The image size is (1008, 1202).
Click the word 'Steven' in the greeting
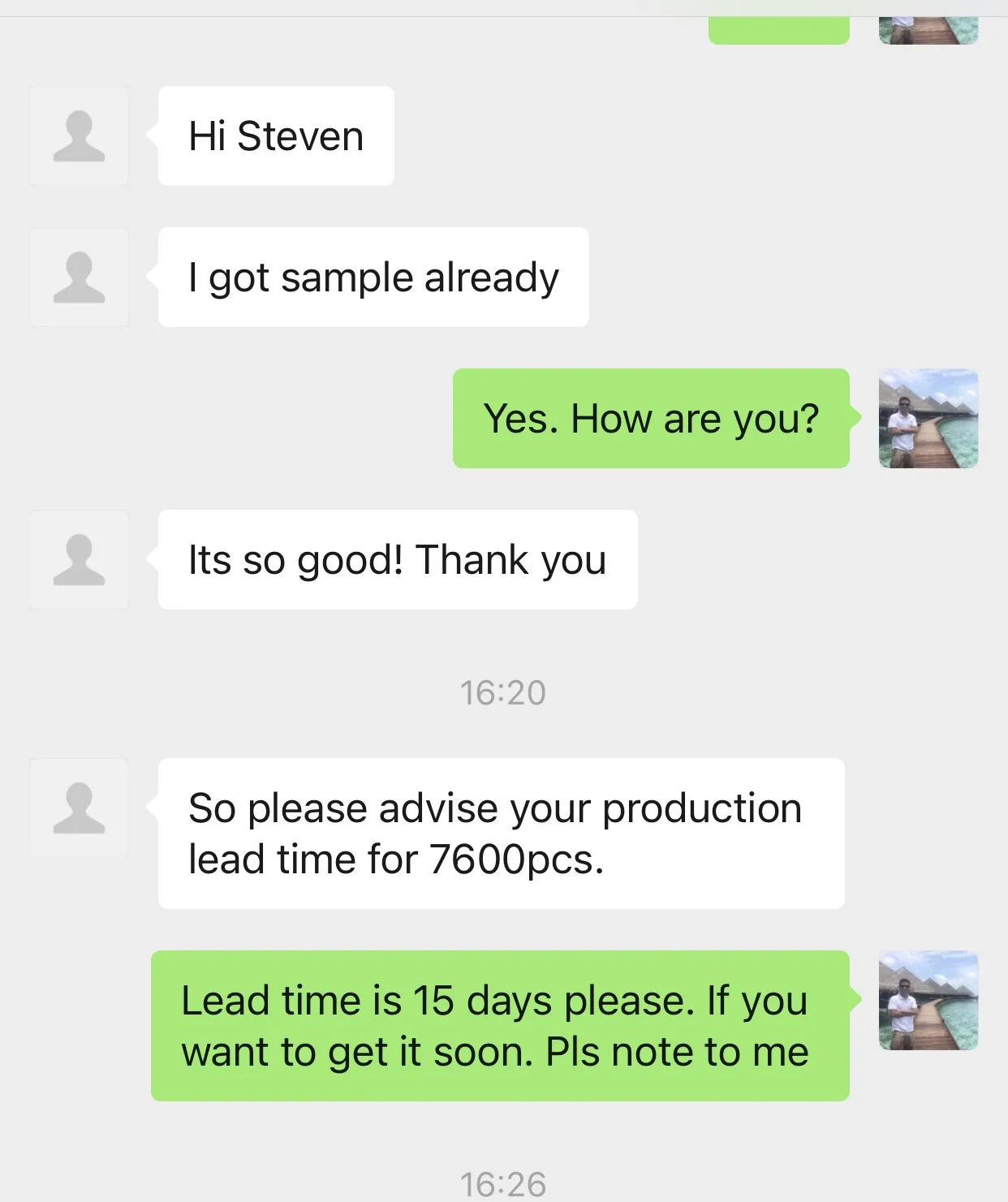(300, 136)
